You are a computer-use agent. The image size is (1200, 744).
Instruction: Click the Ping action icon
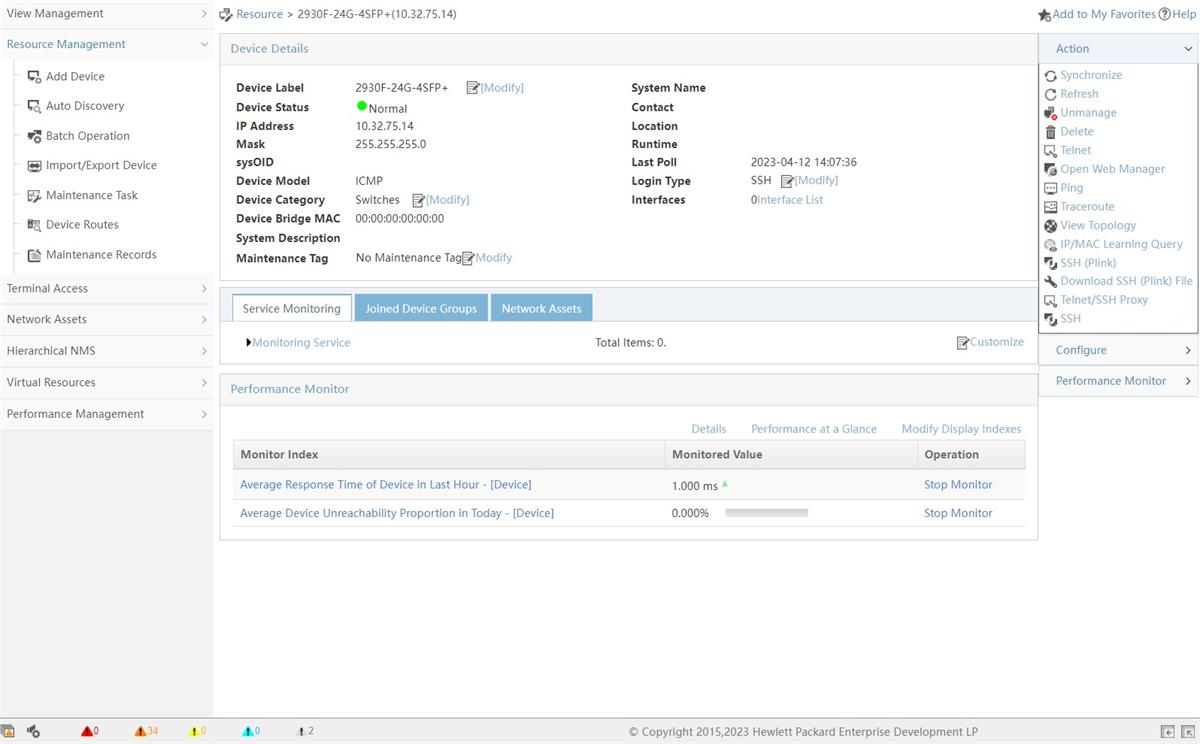pyautogui.click(x=1050, y=188)
